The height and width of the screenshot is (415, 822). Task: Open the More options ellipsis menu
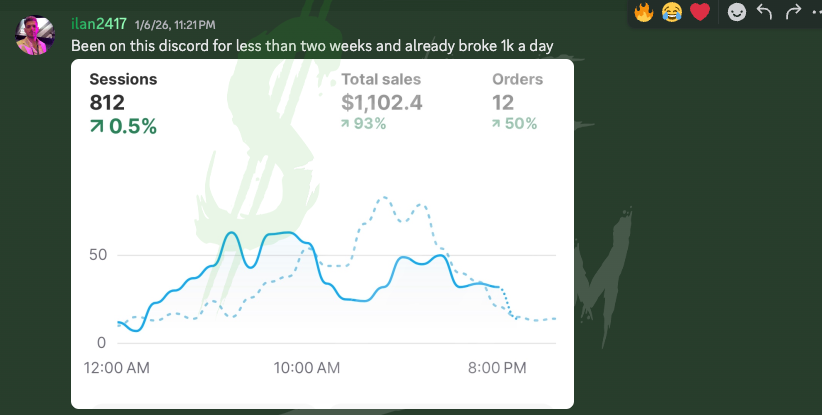pyautogui.click(x=816, y=13)
